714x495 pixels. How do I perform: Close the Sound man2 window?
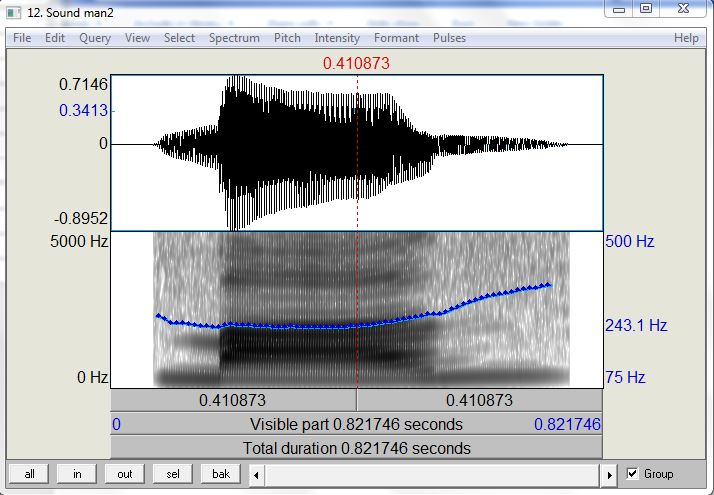[x=683, y=9]
